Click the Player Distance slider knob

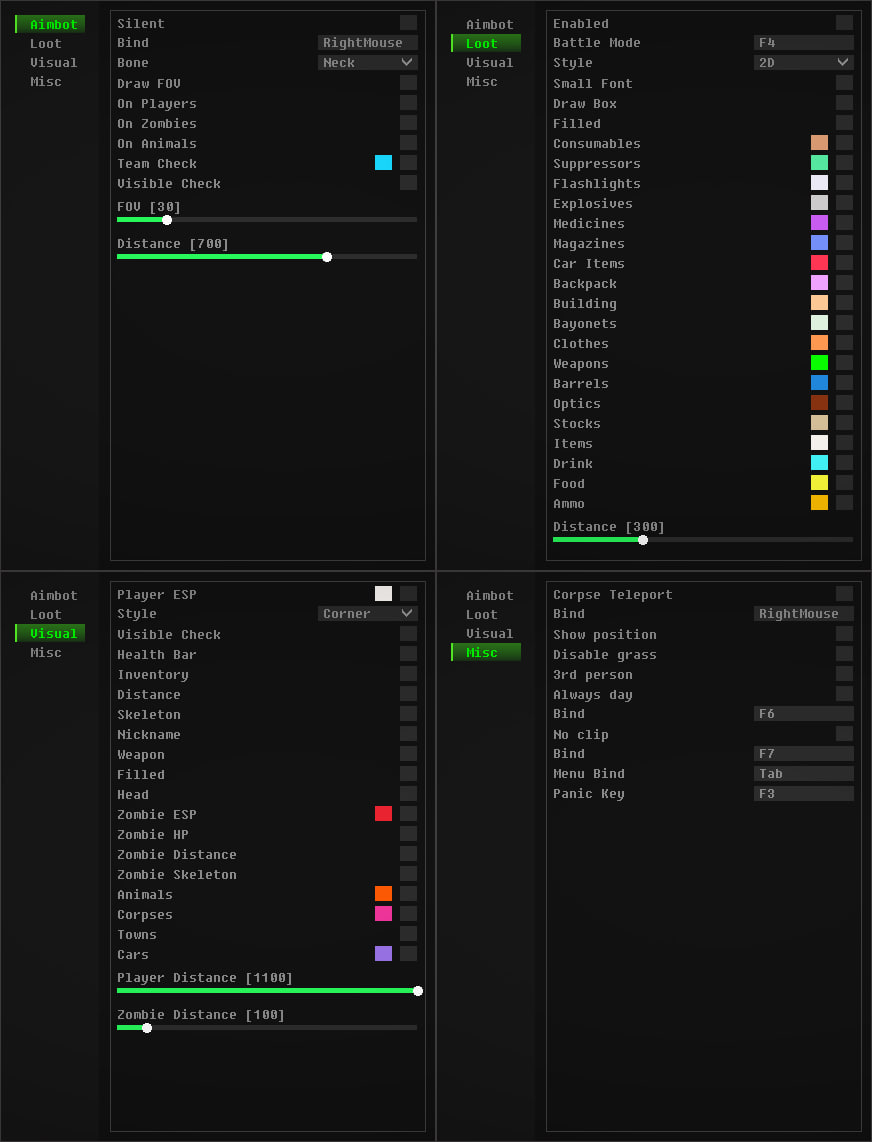pos(417,991)
